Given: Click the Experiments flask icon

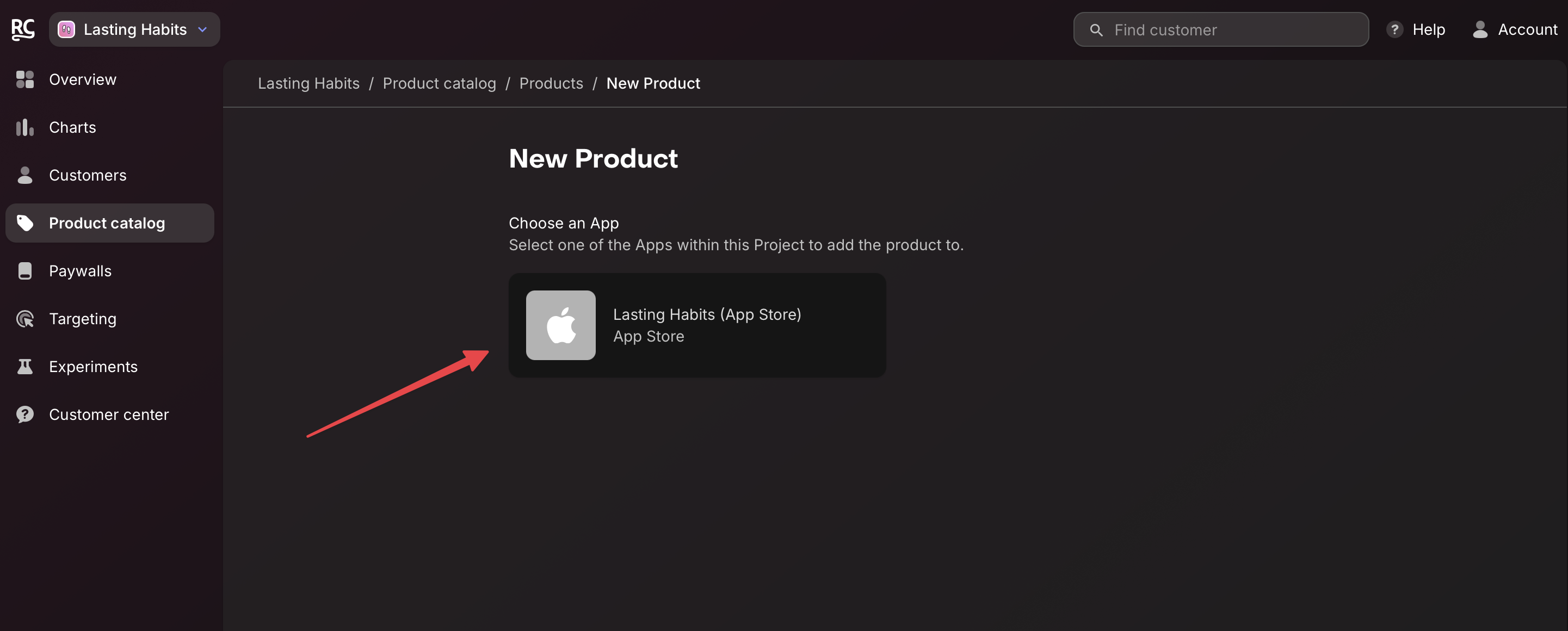Looking at the screenshot, I should 25,366.
